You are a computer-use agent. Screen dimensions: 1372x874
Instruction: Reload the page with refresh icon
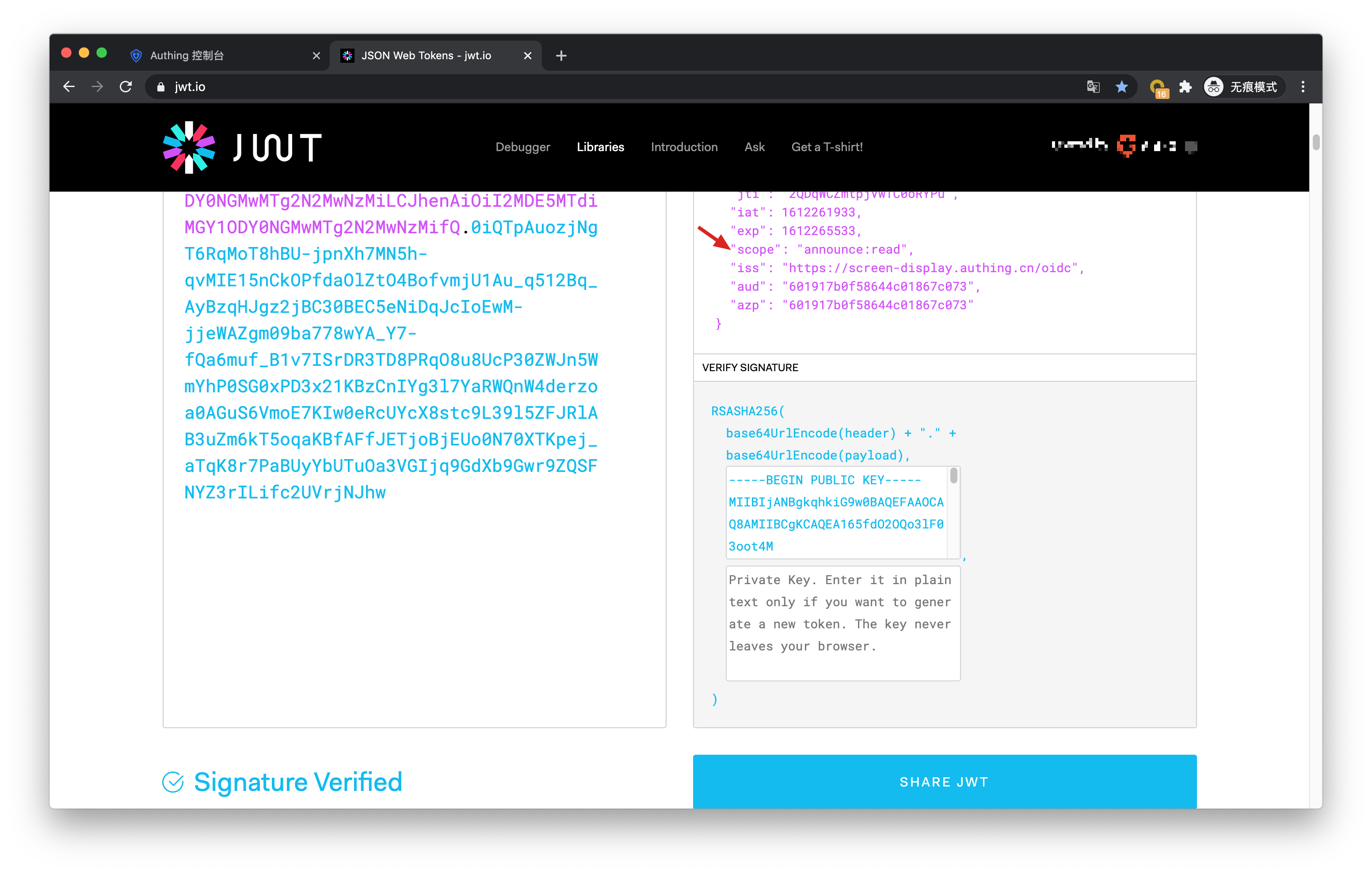click(126, 87)
